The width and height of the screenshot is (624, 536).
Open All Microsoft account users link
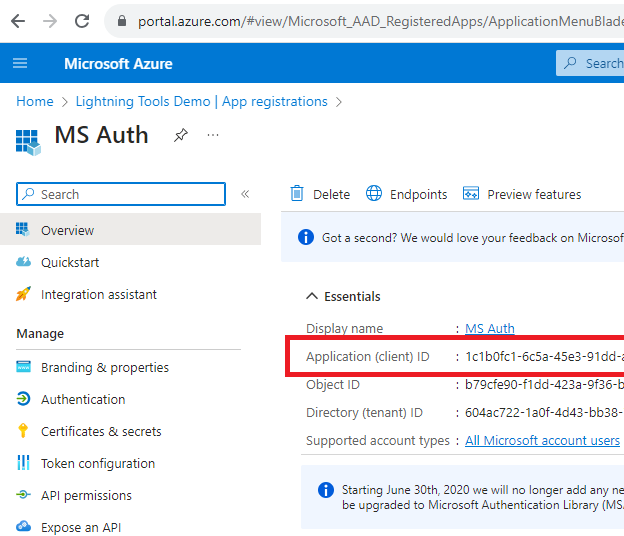click(542, 440)
